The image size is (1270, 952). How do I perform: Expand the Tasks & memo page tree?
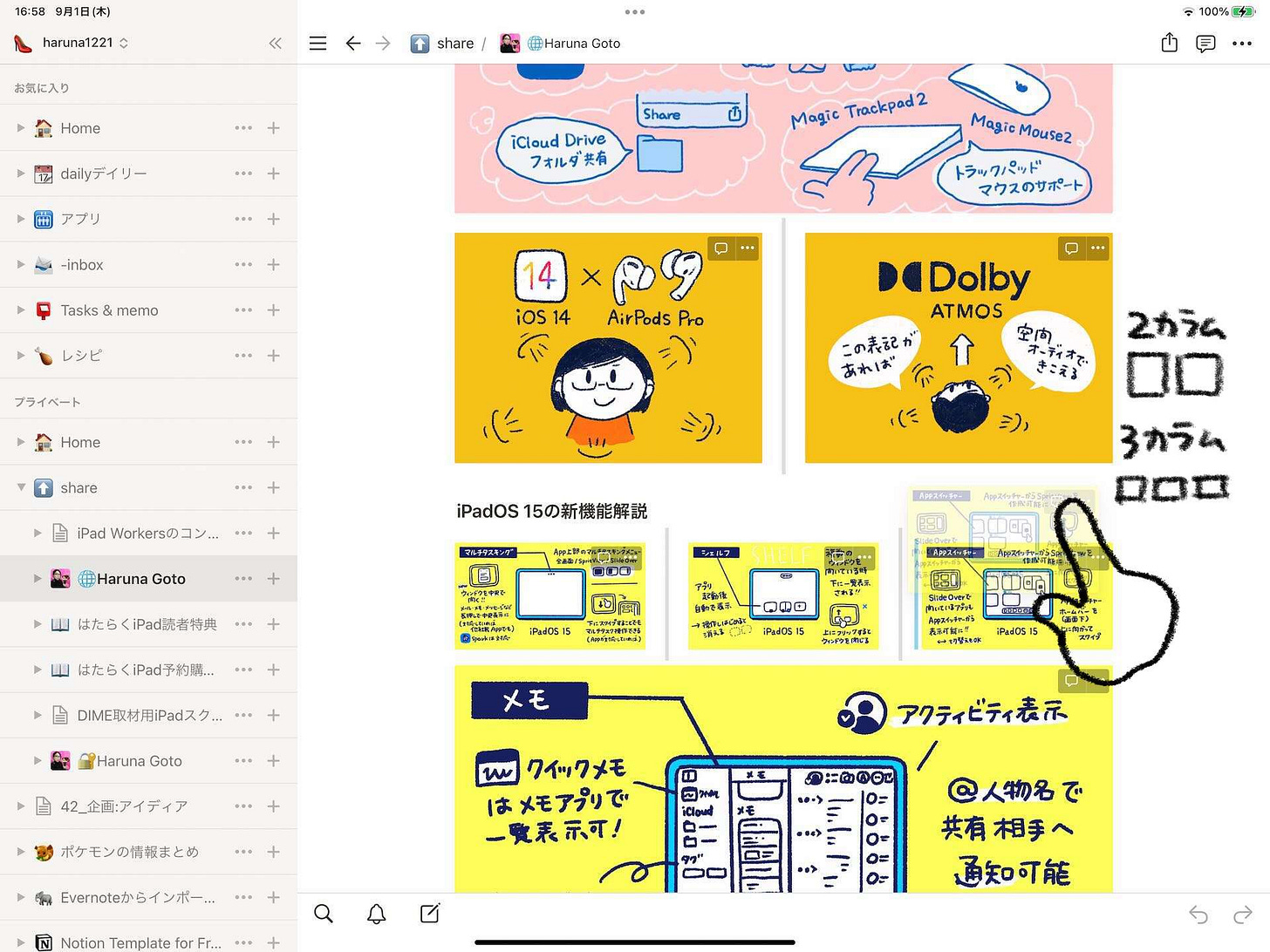coord(21,309)
